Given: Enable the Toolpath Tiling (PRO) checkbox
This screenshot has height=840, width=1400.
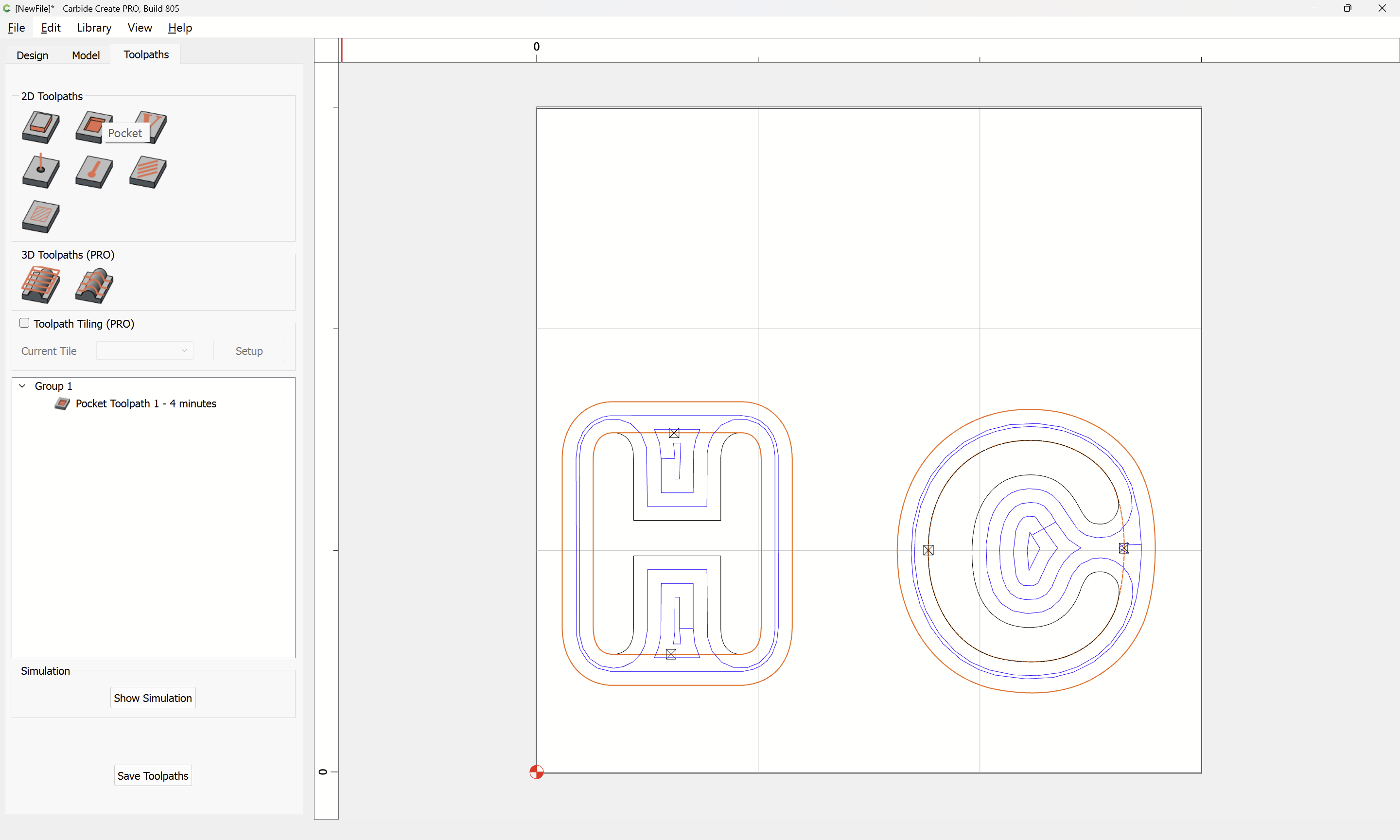Looking at the screenshot, I should click(24, 323).
